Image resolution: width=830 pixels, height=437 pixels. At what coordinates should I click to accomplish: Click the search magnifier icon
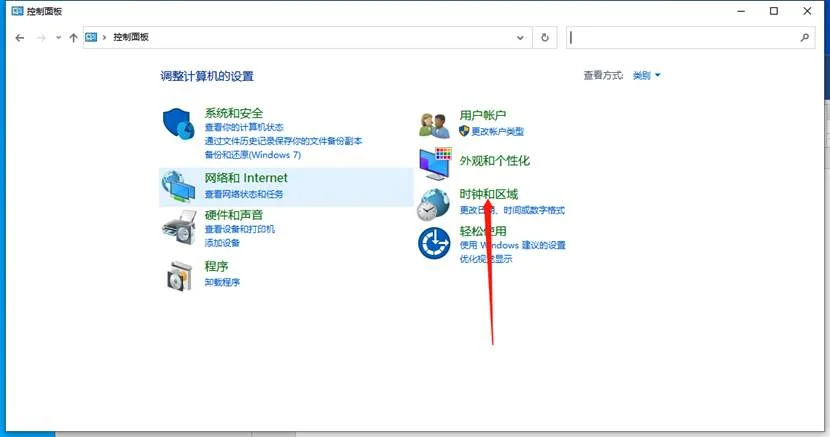pyautogui.click(x=805, y=38)
